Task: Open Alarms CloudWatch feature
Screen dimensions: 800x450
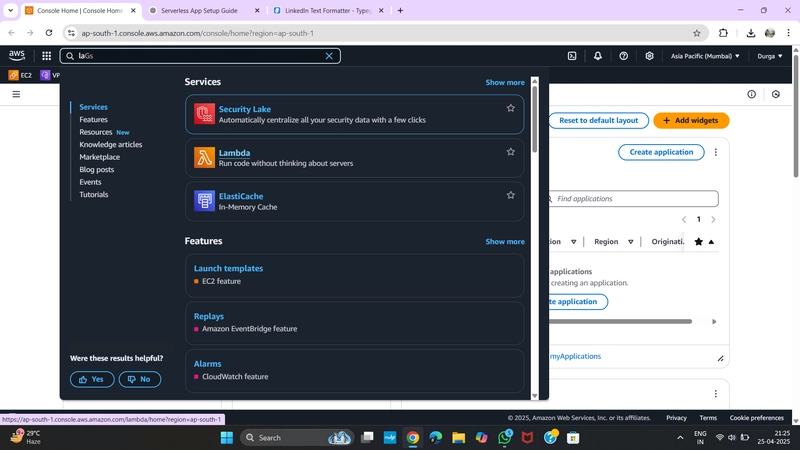Action: click(207, 364)
